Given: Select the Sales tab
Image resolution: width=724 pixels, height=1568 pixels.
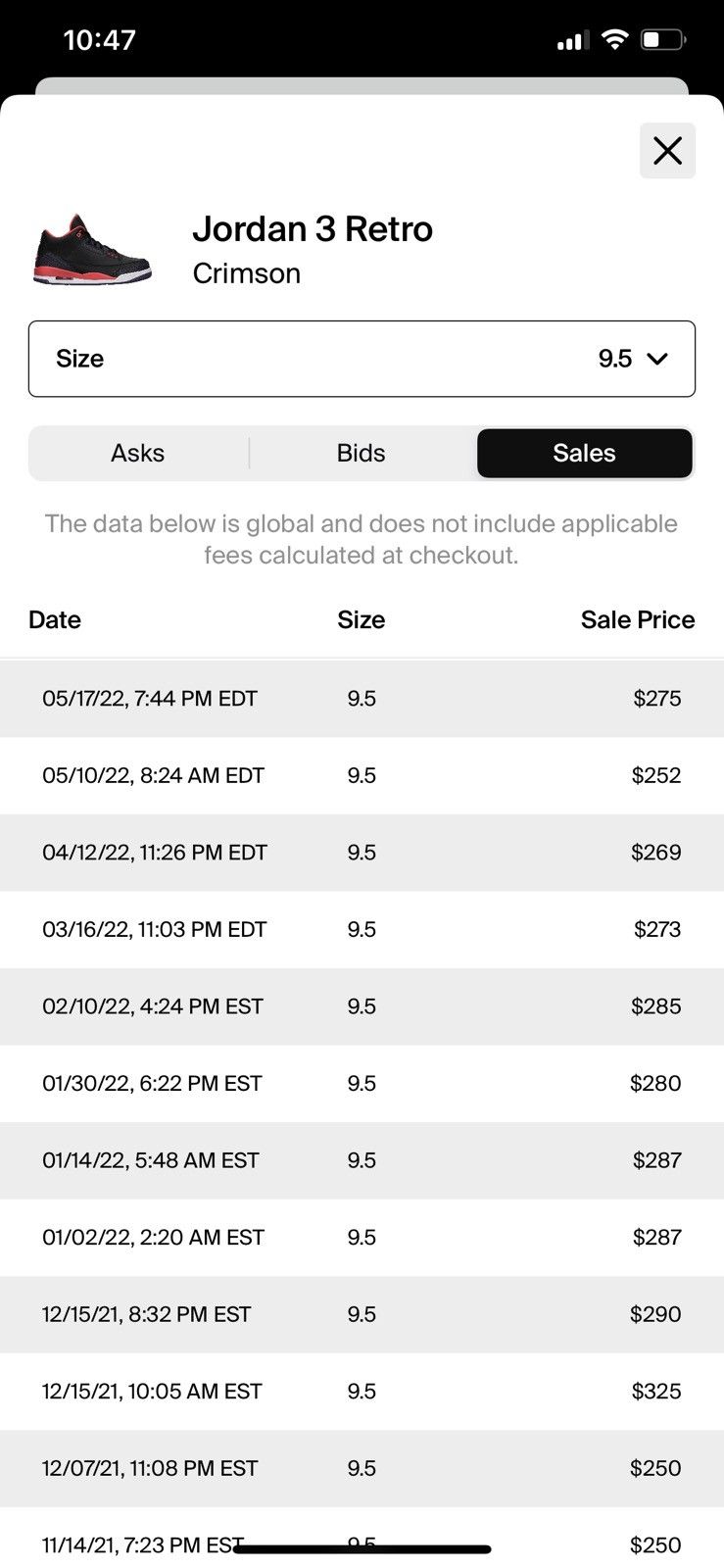Looking at the screenshot, I should 585,453.
